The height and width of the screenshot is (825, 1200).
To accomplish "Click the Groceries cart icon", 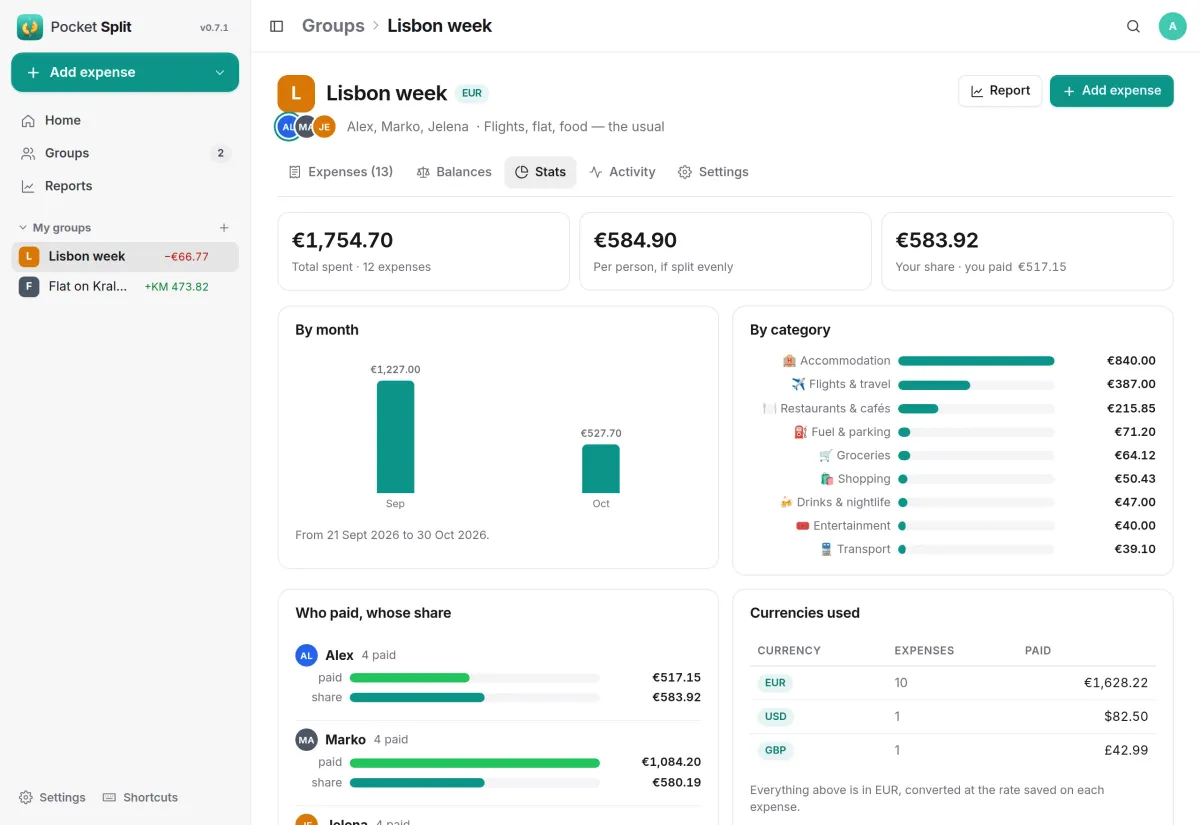I will (x=826, y=455).
